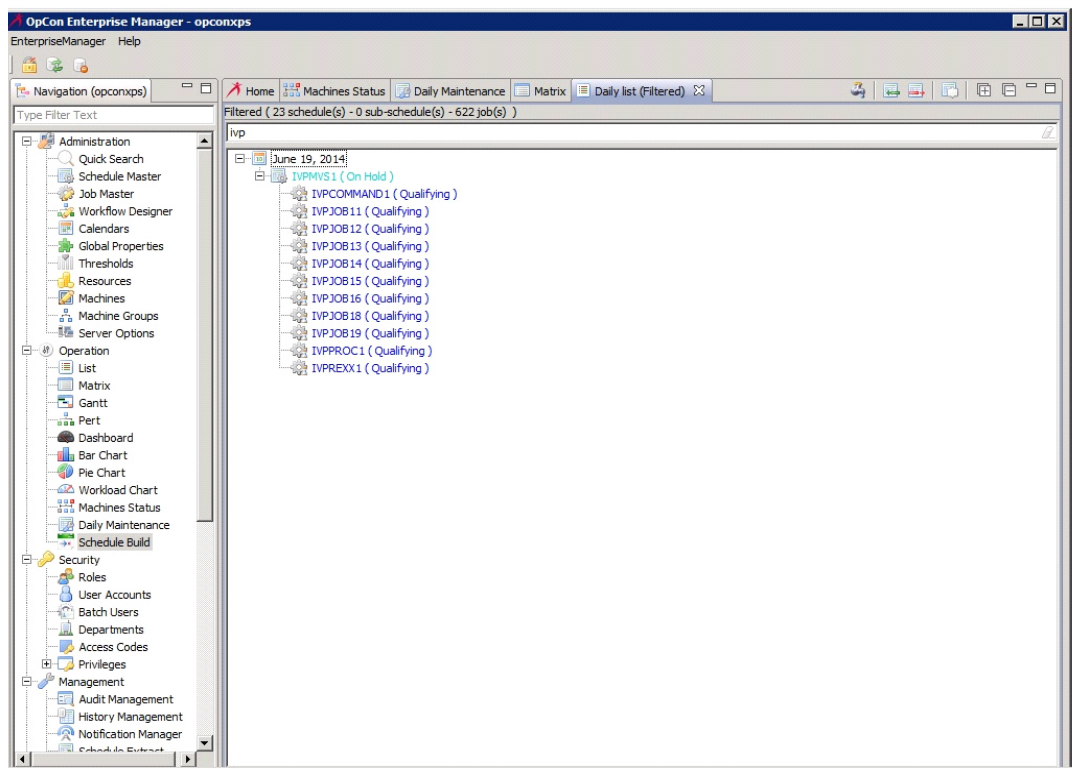1083x777 pixels.
Task: Open Global Properties
Action: click(x=121, y=246)
